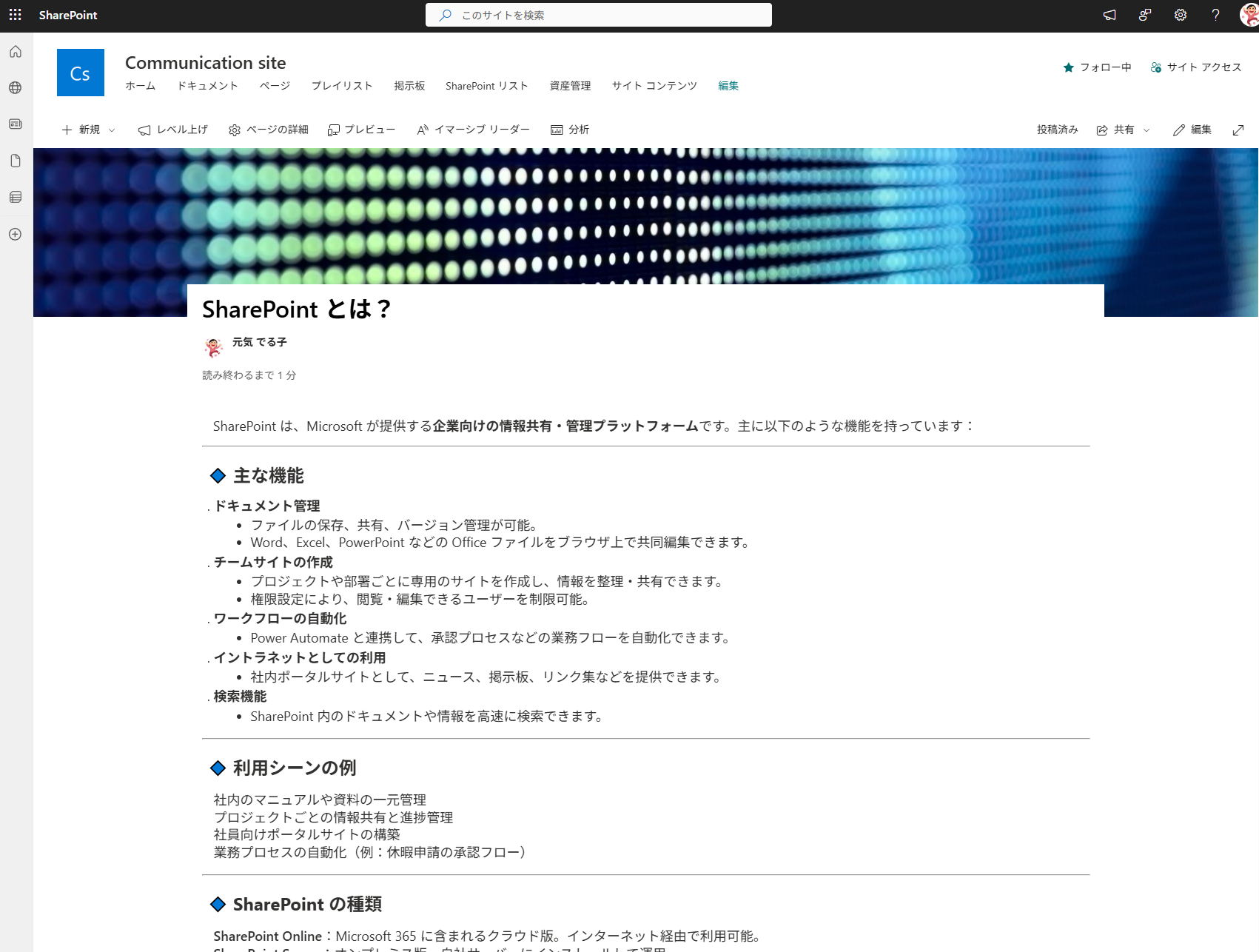Click the page title SharePoint とは？

[x=297, y=309]
